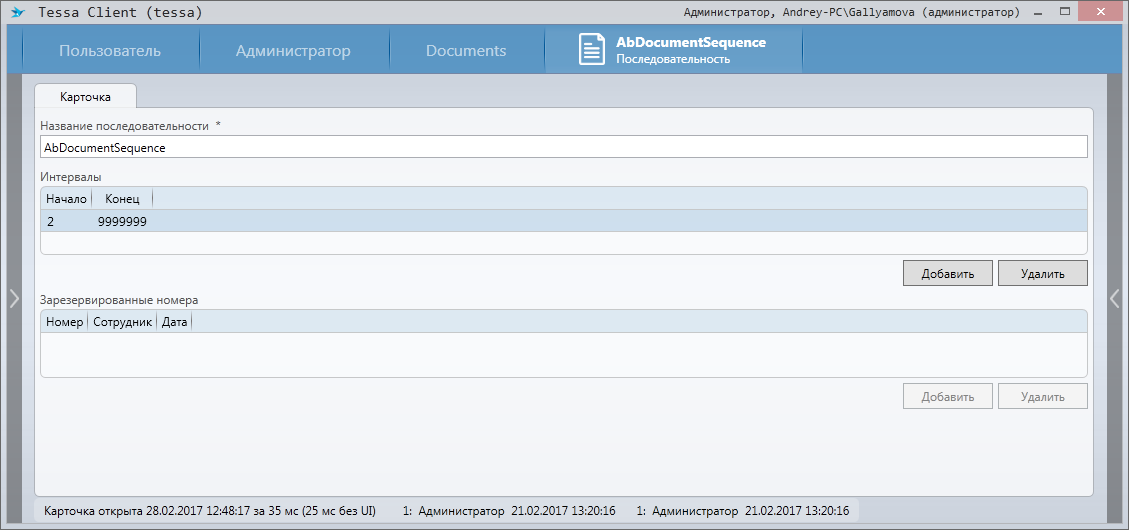Image resolution: width=1129 pixels, height=530 pixels.
Task: Click the document icon in AbDocumentSequence tab
Action: pyautogui.click(x=592, y=50)
